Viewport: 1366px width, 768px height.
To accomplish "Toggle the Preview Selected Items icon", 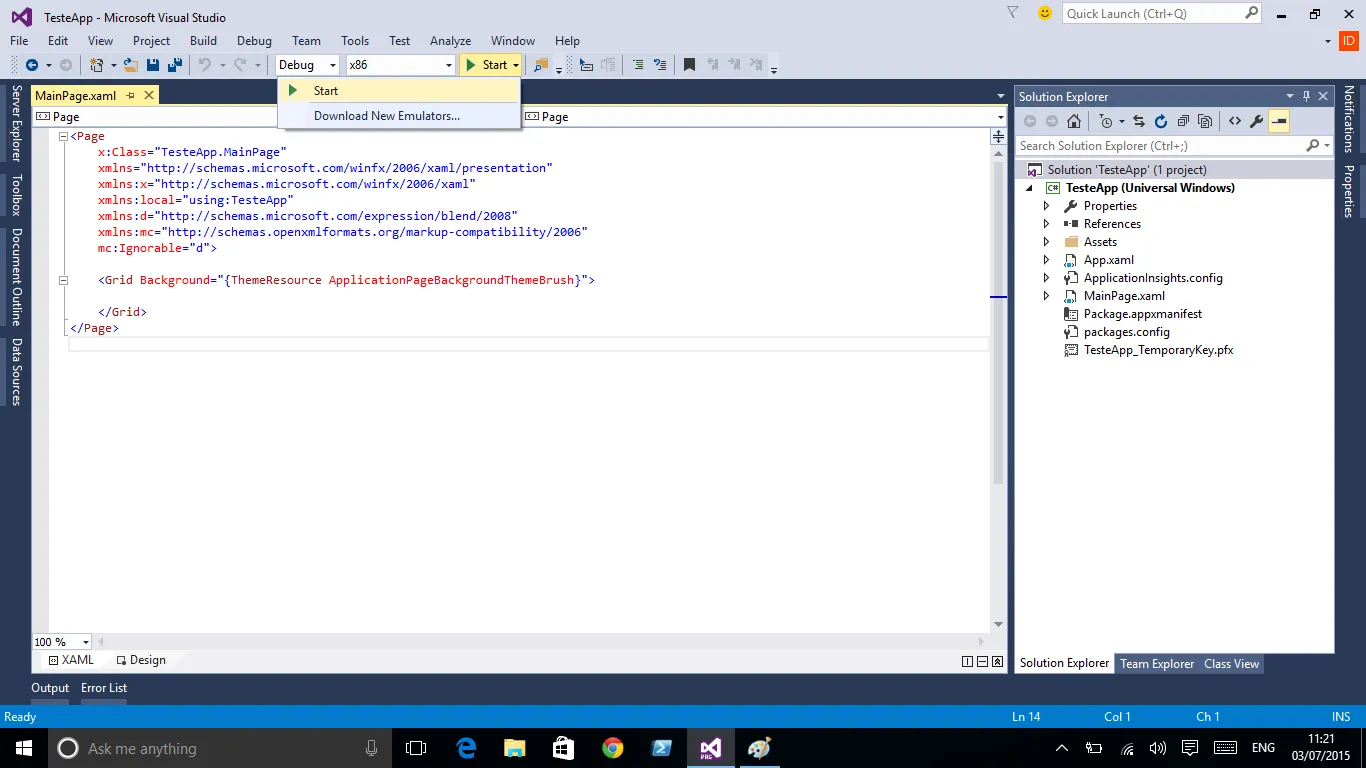I will [1279, 121].
